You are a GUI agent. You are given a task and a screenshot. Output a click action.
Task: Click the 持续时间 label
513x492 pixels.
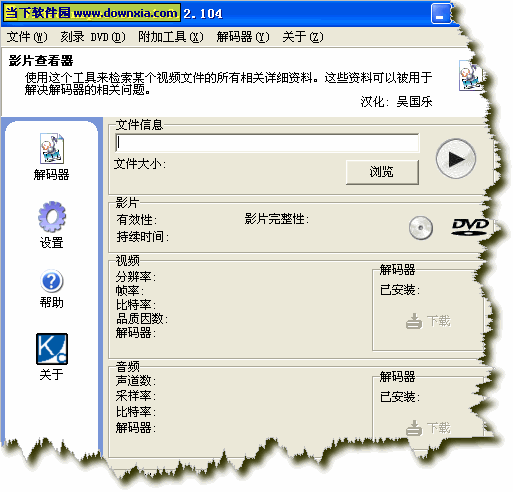click(x=142, y=237)
